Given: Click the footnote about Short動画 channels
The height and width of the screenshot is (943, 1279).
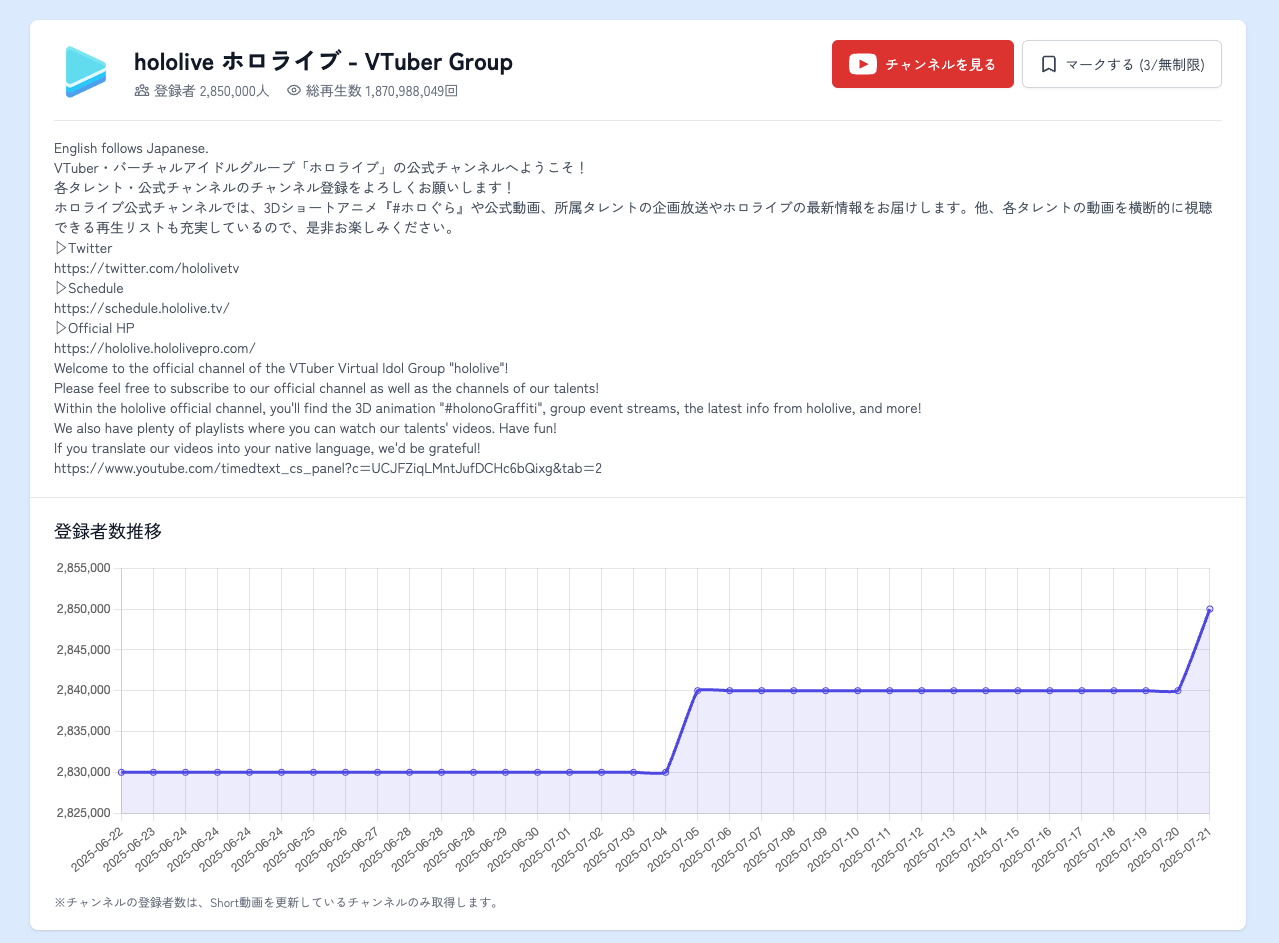Looking at the screenshot, I should [x=276, y=902].
